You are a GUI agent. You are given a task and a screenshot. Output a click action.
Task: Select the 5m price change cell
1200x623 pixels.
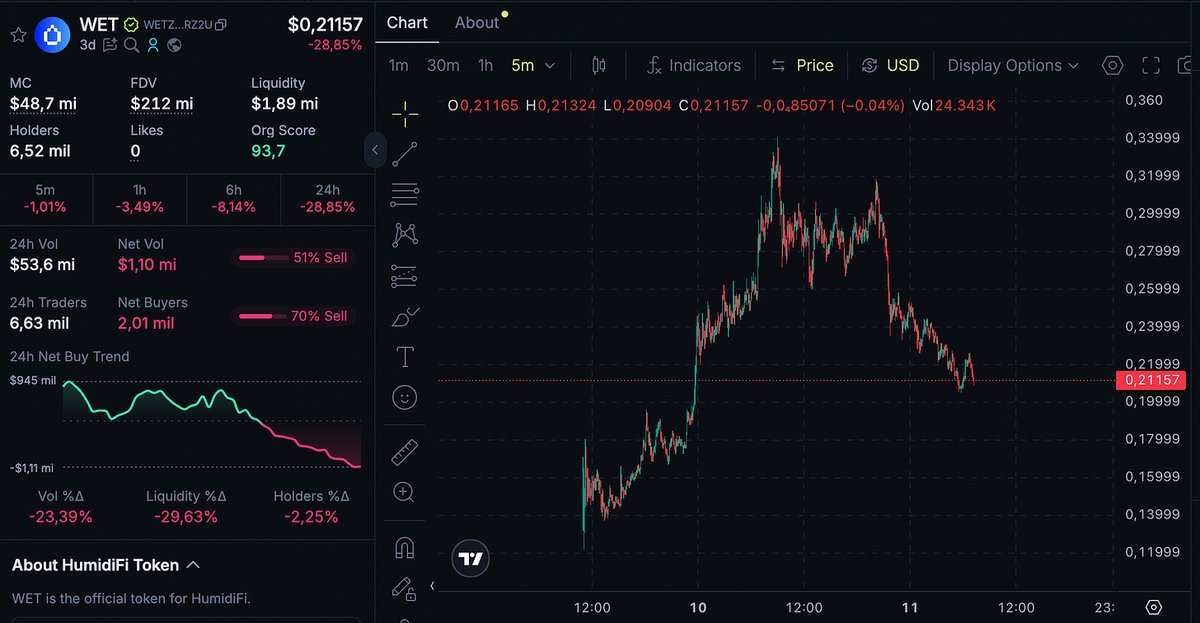(46, 198)
